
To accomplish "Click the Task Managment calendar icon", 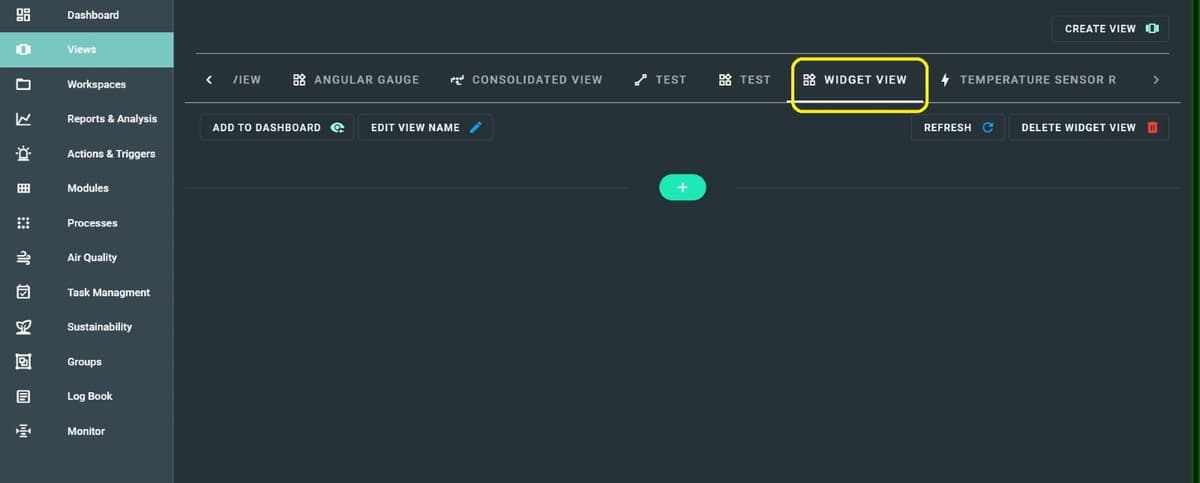I will point(24,292).
